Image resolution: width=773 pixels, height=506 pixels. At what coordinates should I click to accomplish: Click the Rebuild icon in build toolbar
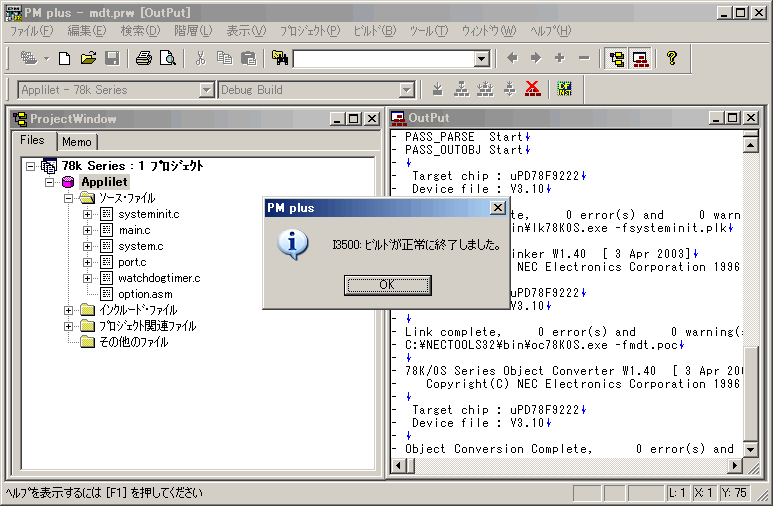(x=486, y=89)
